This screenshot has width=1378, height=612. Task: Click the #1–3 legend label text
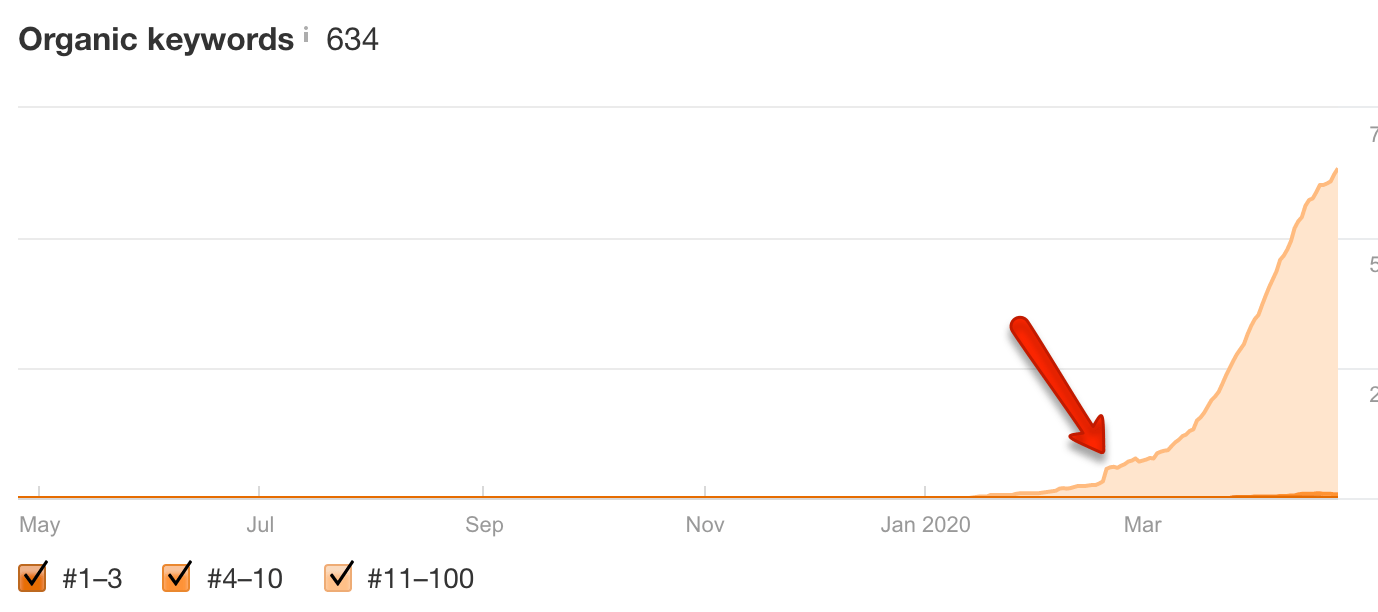click(92, 578)
